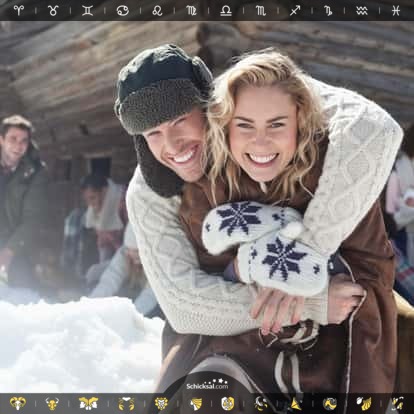414x414 pixels.
Task: Open the gold archer (Sagittarius) illustration icon
Action: pos(296,403)
